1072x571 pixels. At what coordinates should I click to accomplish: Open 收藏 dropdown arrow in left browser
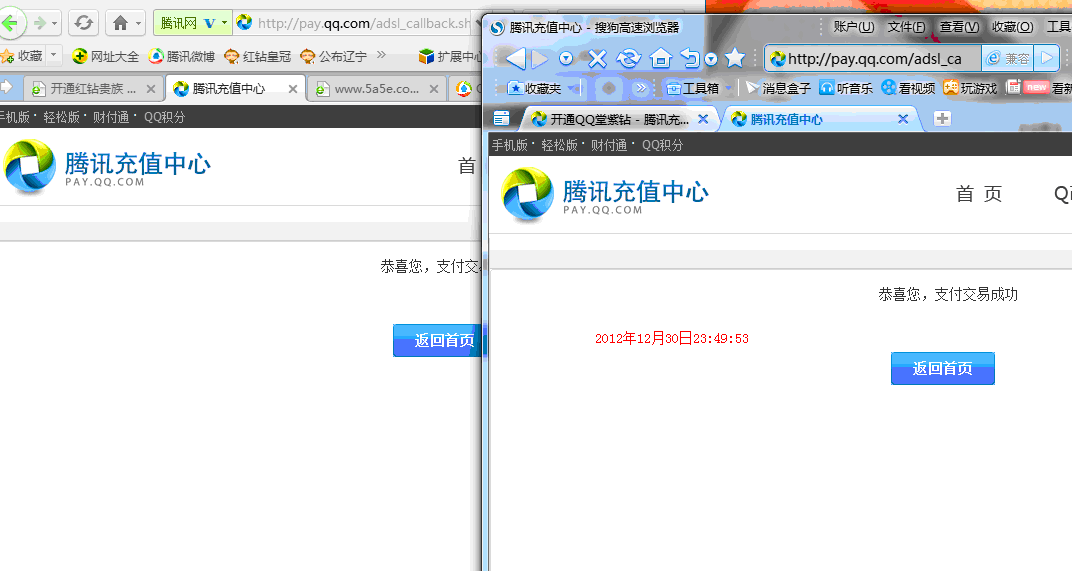pos(53,55)
